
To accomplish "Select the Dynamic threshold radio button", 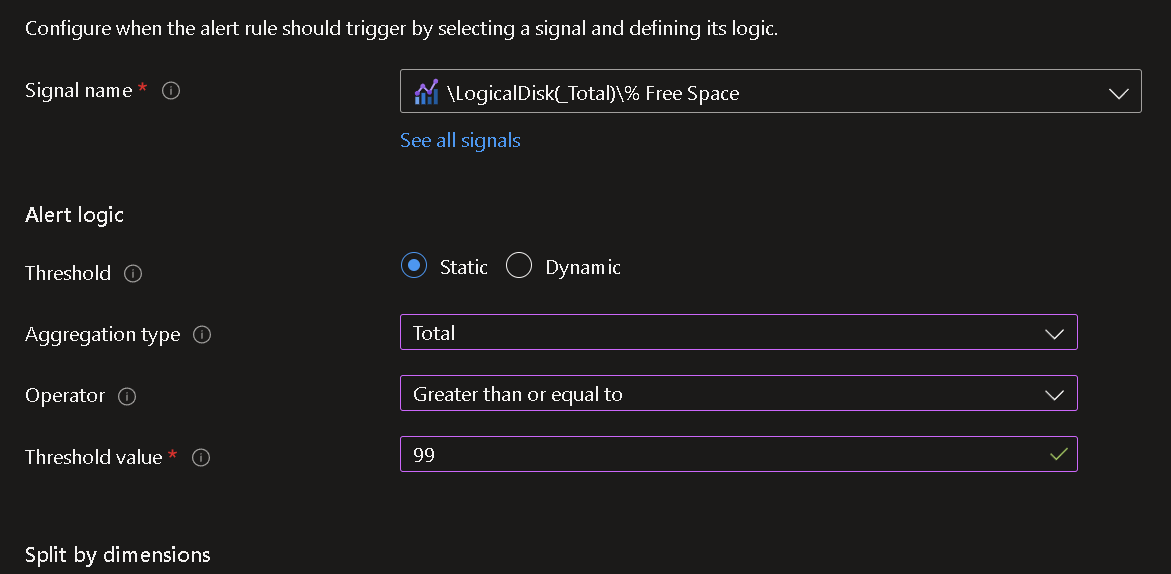I will [518, 266].
